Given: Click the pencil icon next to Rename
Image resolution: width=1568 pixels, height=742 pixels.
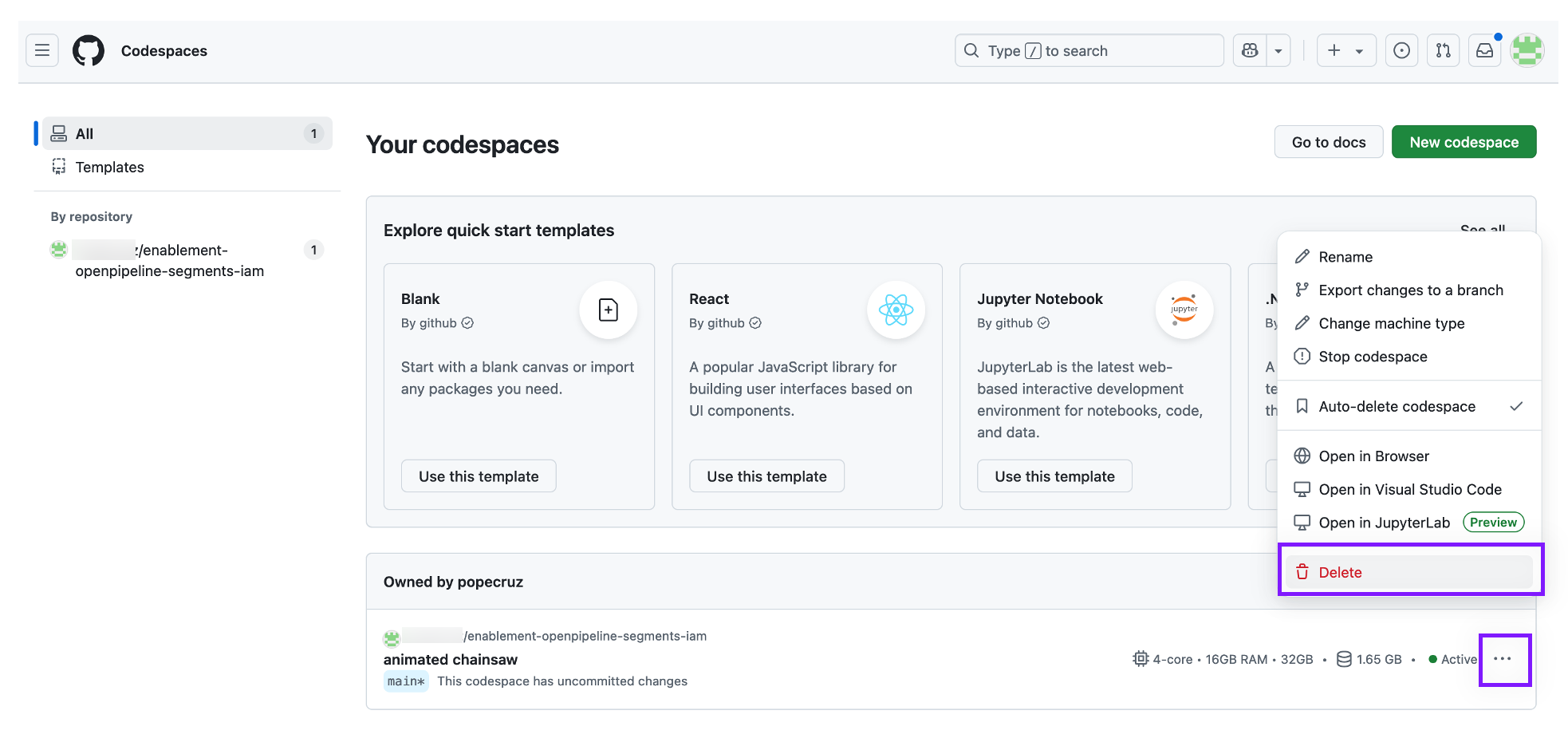Looking at the screenshot, I should pos(1302,256).
